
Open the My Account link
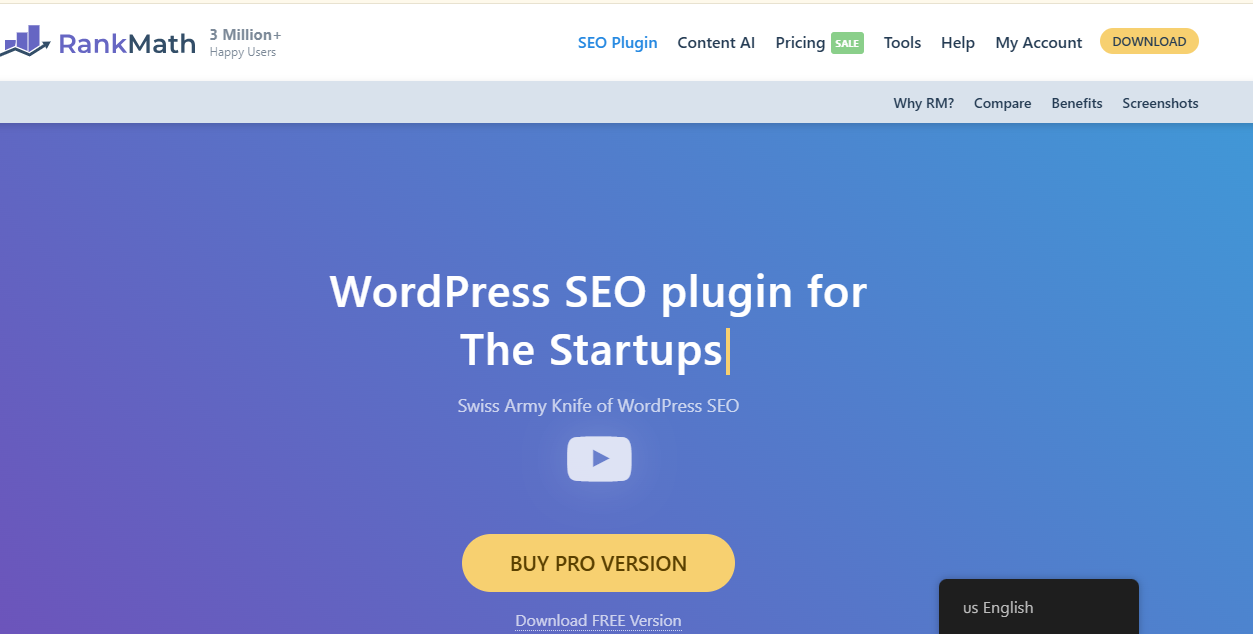(x=1039, y=43)
